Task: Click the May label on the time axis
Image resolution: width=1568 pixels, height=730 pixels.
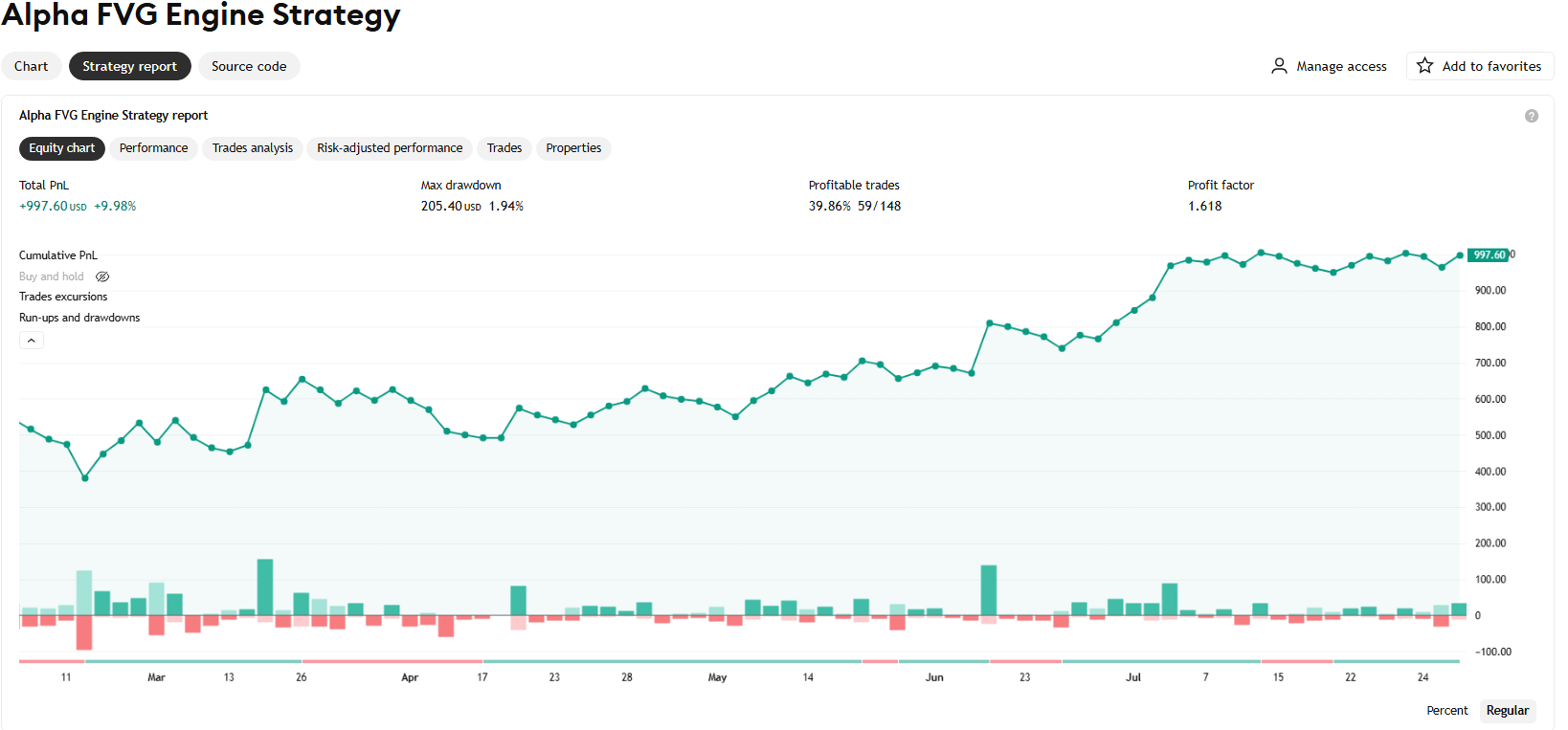Action: (x=717, y=677)
